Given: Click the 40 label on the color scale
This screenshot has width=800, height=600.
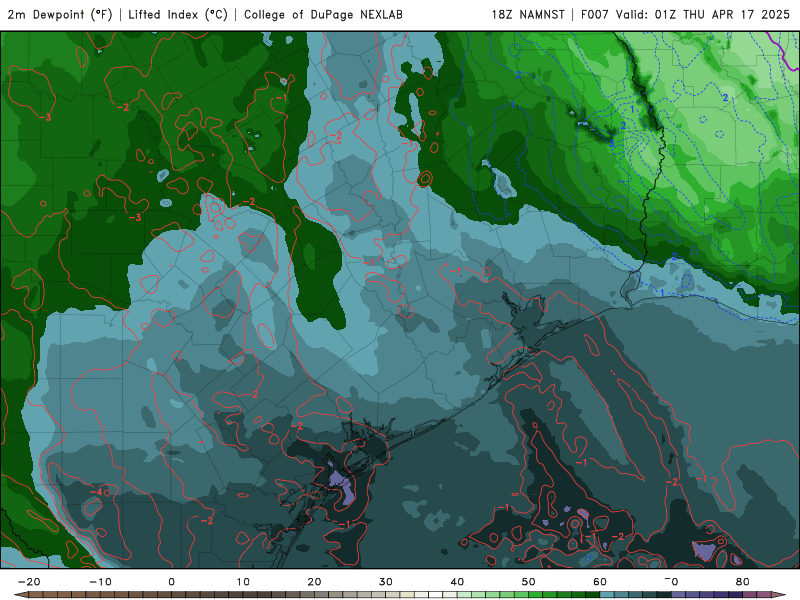Looking at the screenshot, I should pos(457,582).
